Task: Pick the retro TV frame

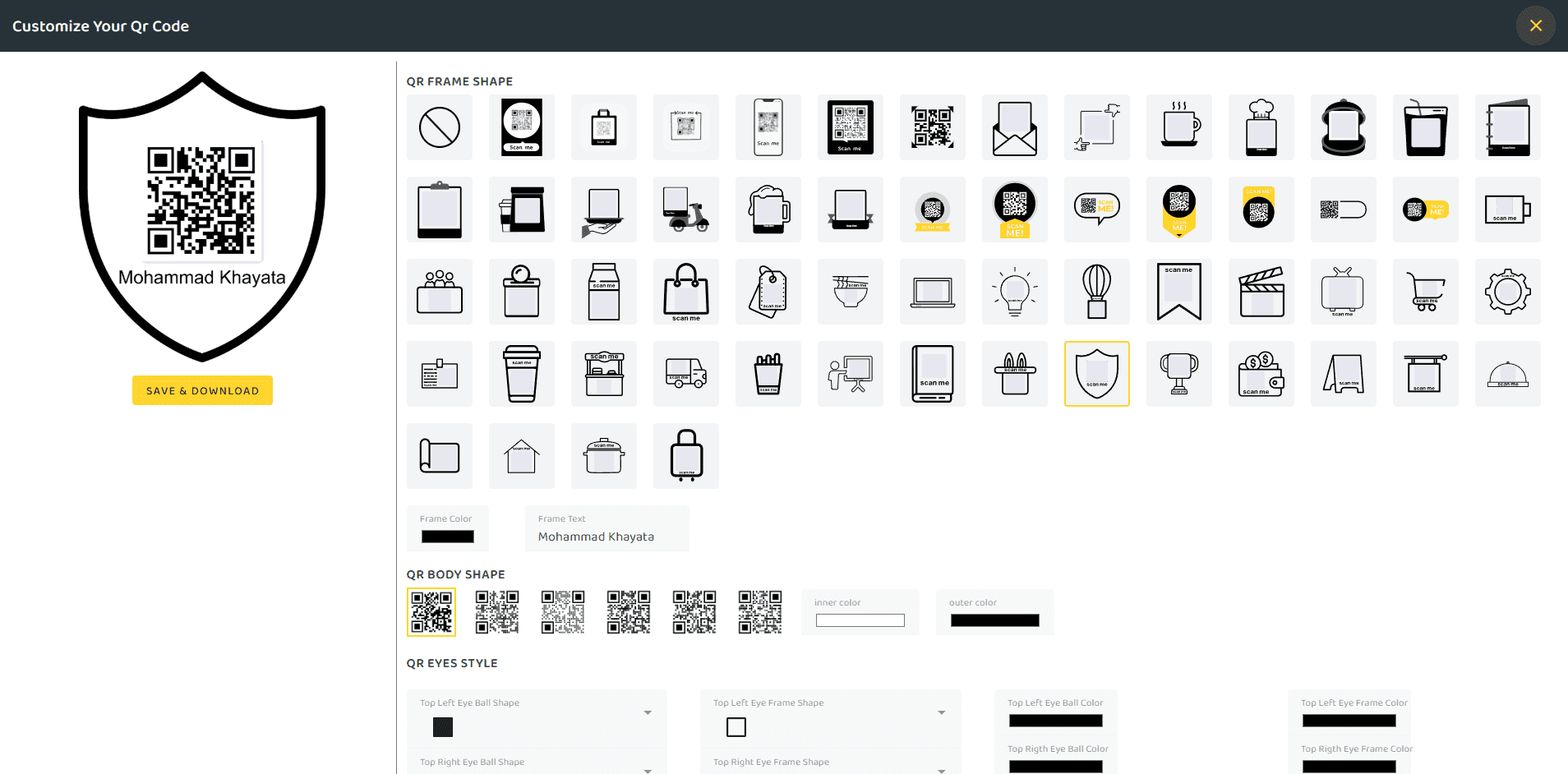Action: click(1344, 292)
